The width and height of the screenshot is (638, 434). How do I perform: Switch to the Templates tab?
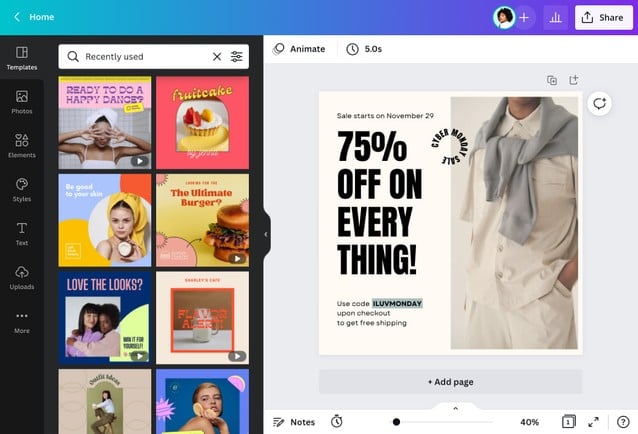coord(21,57)
